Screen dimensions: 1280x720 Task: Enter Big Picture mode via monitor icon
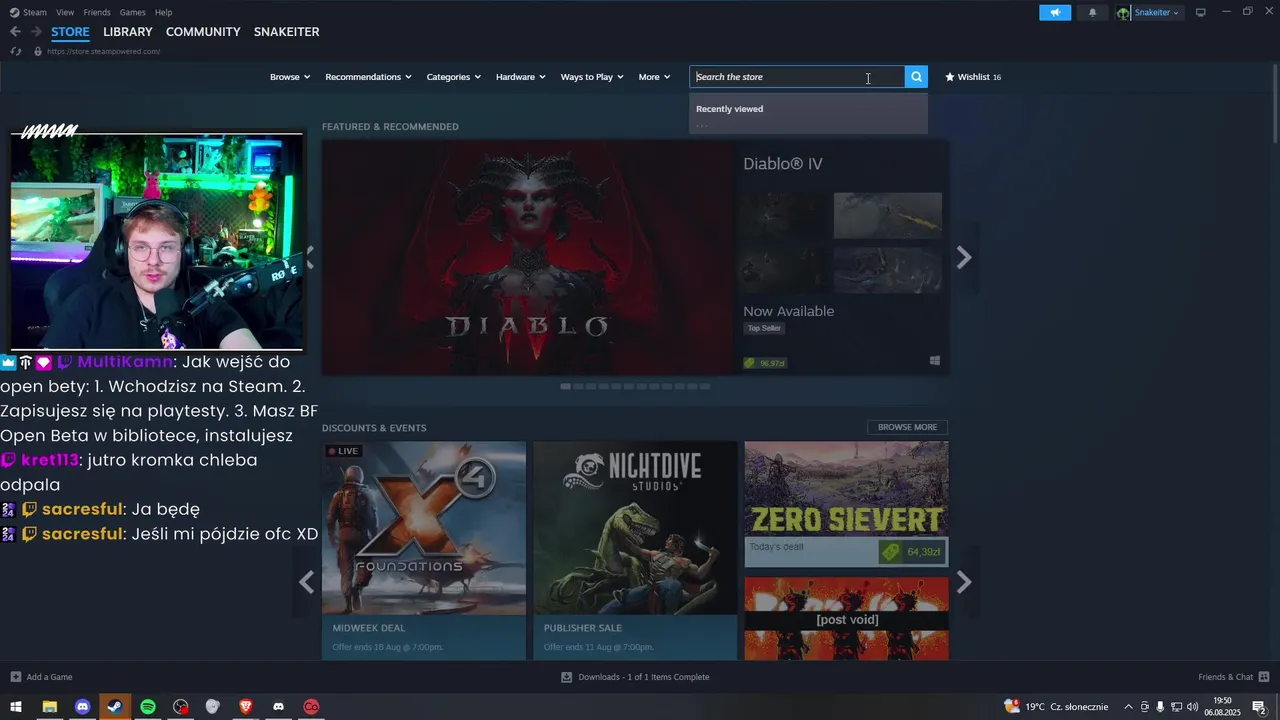[1200, 12]
